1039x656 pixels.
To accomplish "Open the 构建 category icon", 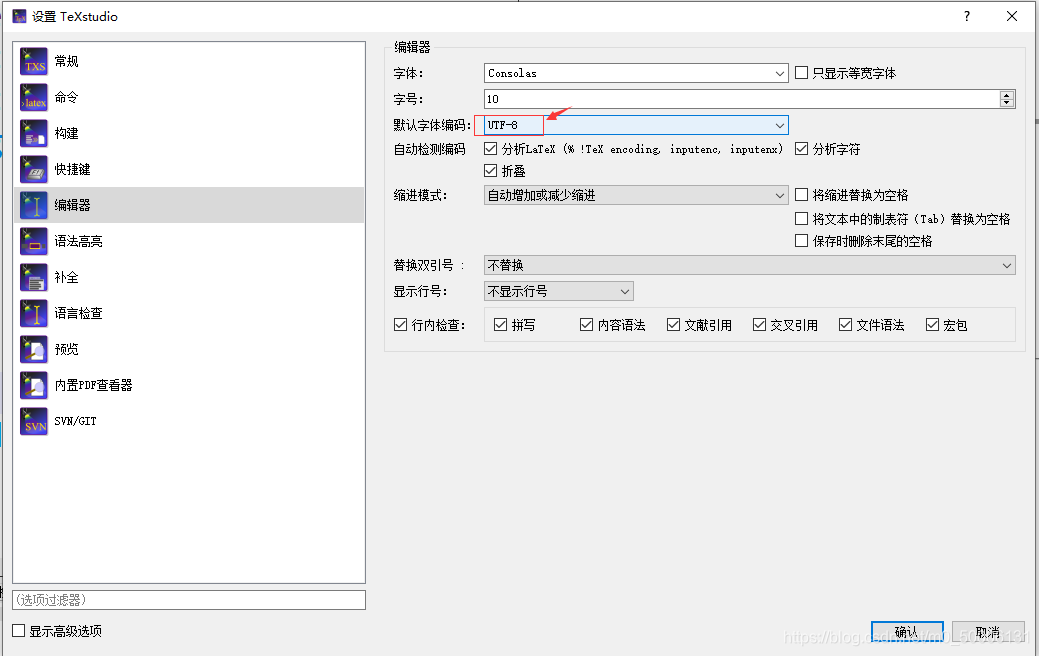I will tap(34, 133).
